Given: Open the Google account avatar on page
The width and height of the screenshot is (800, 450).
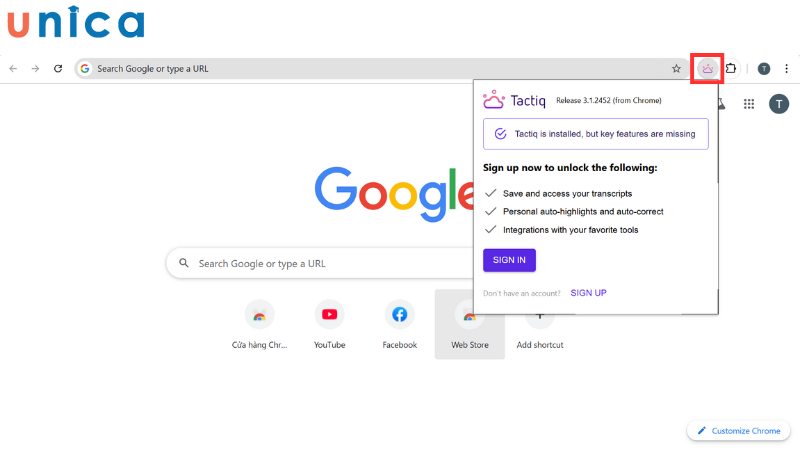Looking at the screenshot, I should pyautogui.click(x=779, y=104).
